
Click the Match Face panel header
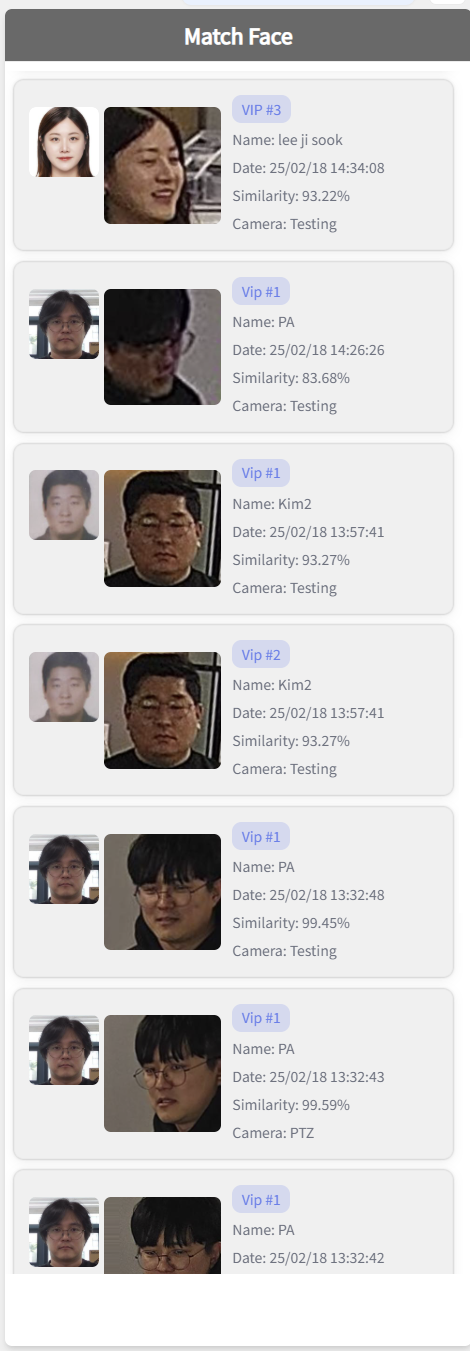pyautogui.click(x=235, y=37)
